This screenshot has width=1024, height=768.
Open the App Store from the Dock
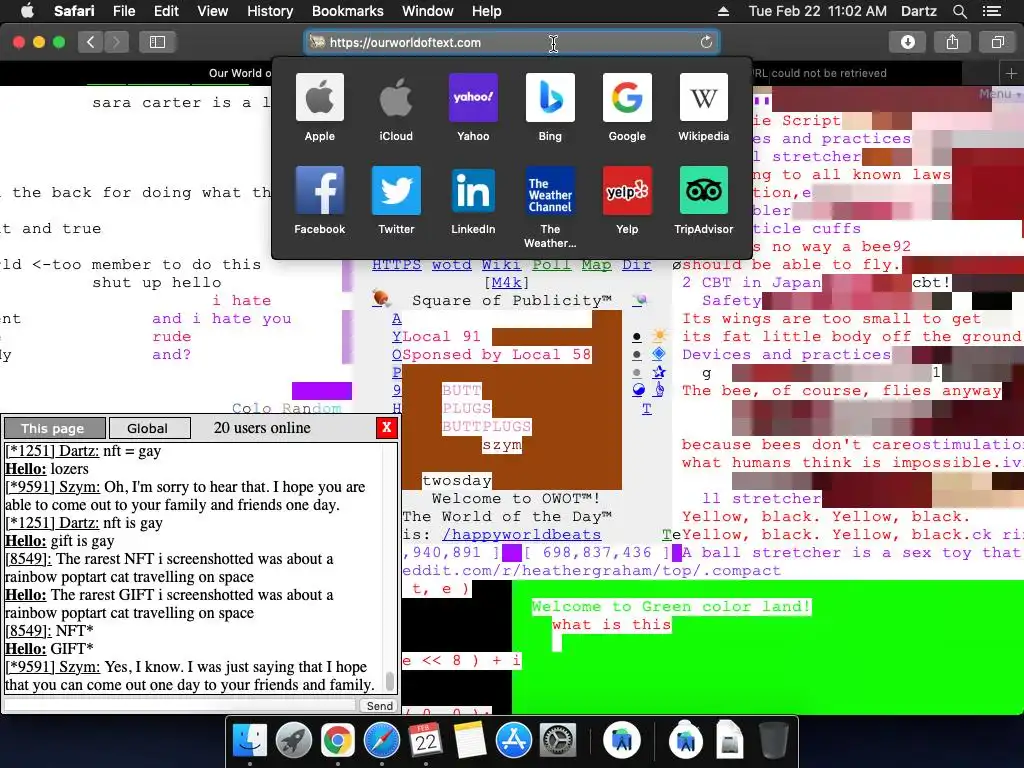point(514,741)
